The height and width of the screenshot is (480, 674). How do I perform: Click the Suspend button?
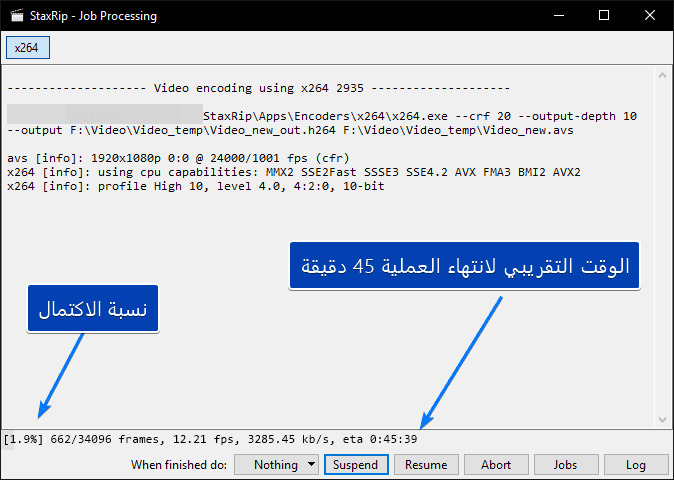(356, 465)
